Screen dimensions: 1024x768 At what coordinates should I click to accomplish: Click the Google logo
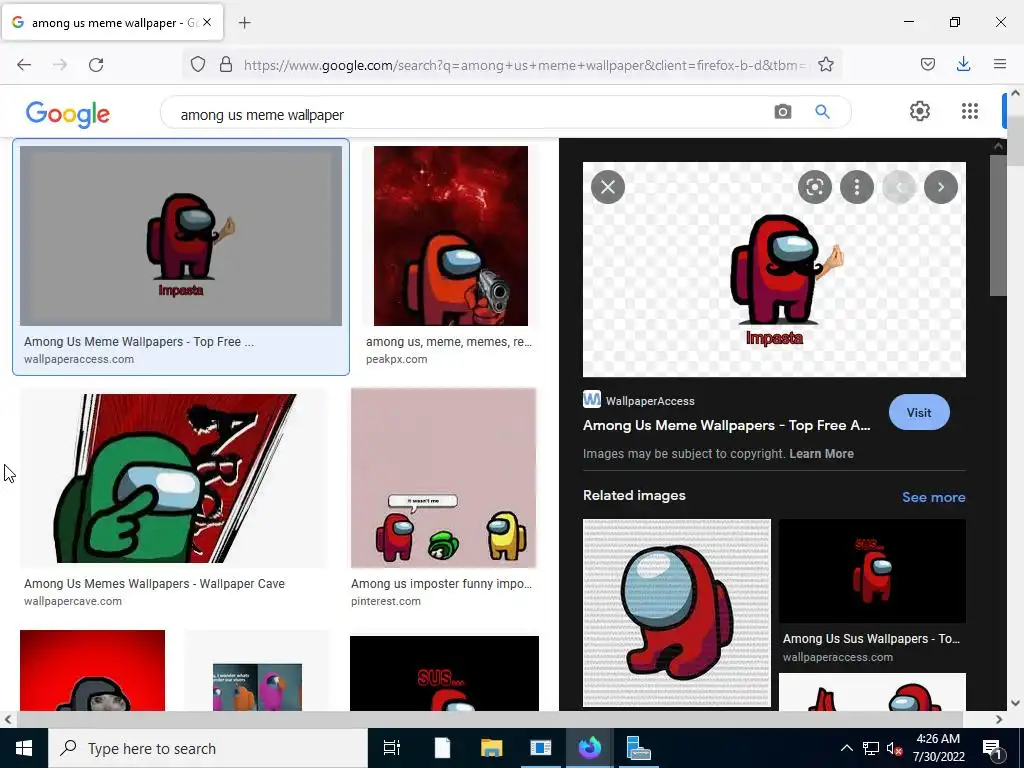click(68, 114)
